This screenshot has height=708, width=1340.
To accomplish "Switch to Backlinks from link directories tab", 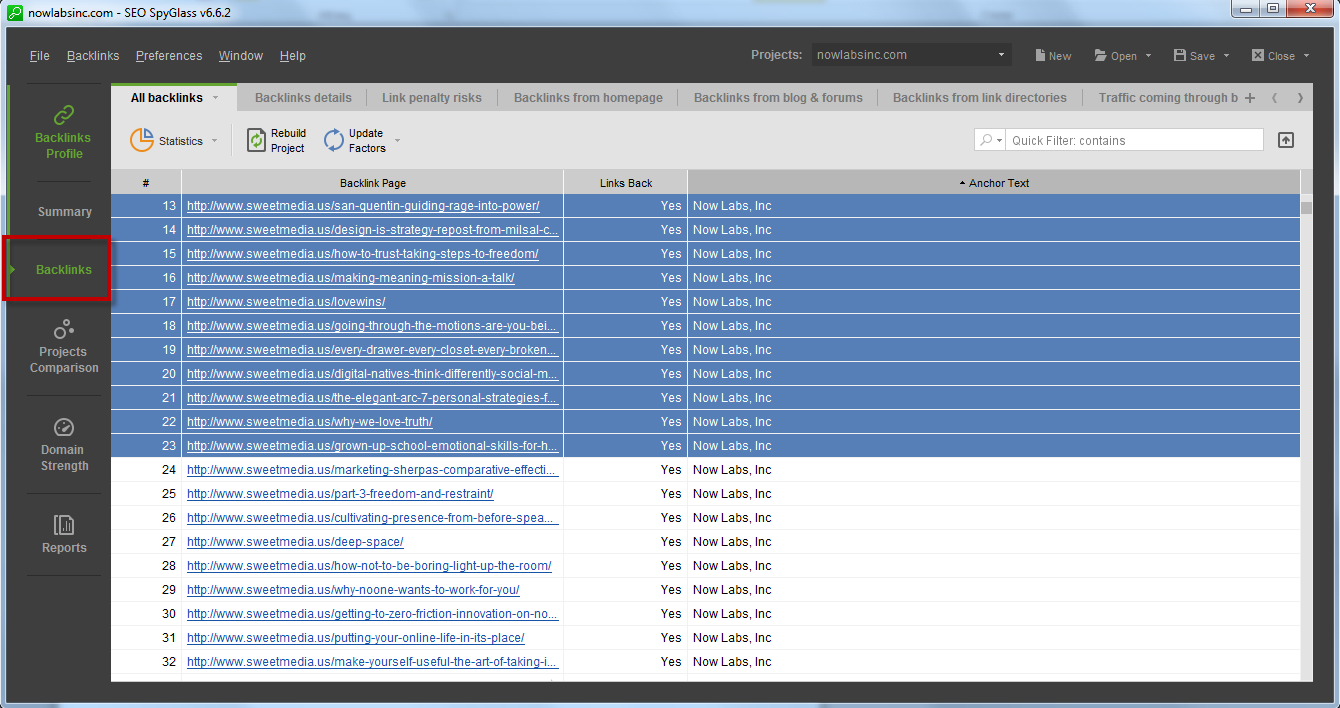I will click(980, 98).
